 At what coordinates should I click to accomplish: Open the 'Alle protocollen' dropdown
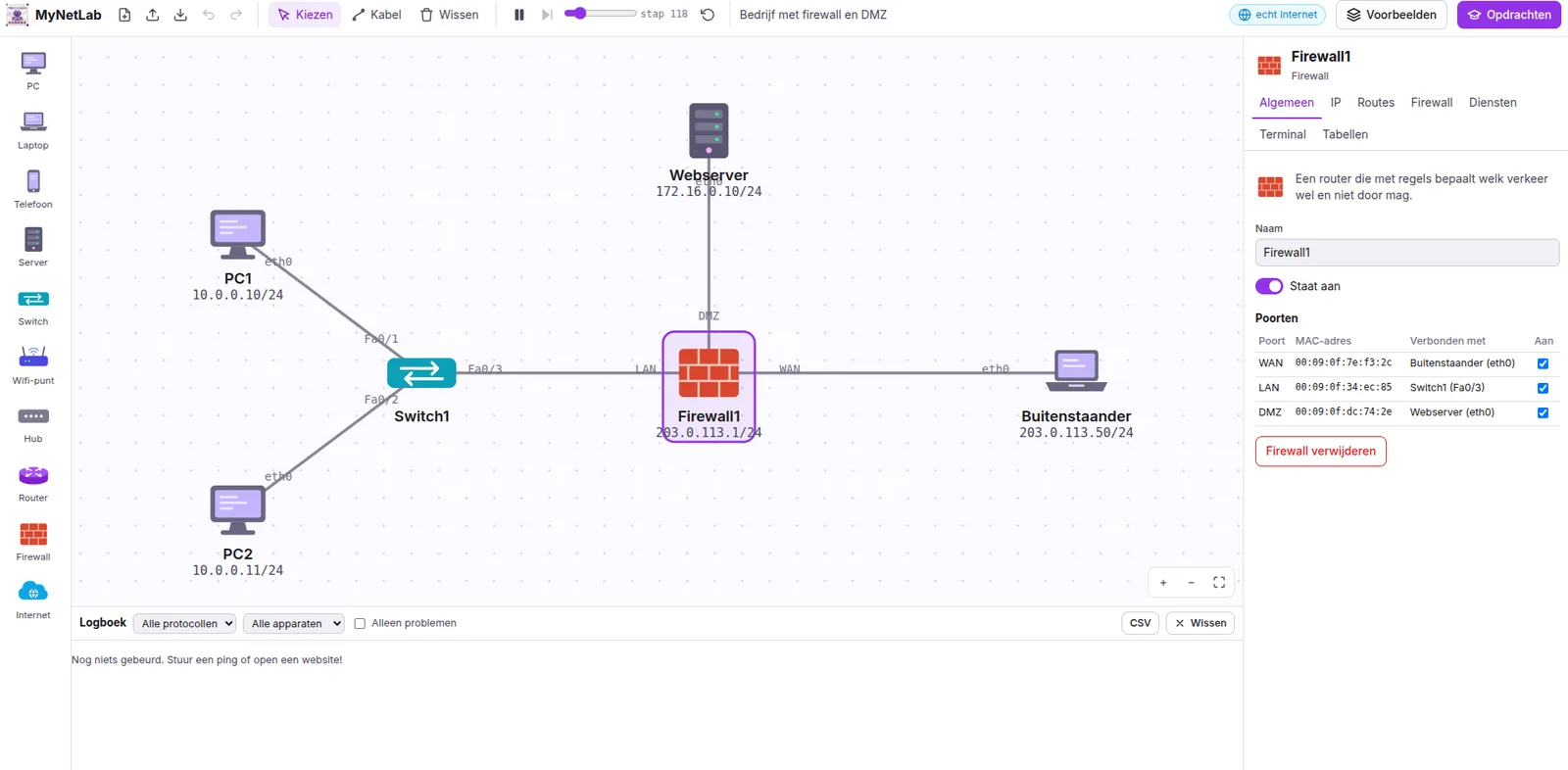click(x=184, y=623)
